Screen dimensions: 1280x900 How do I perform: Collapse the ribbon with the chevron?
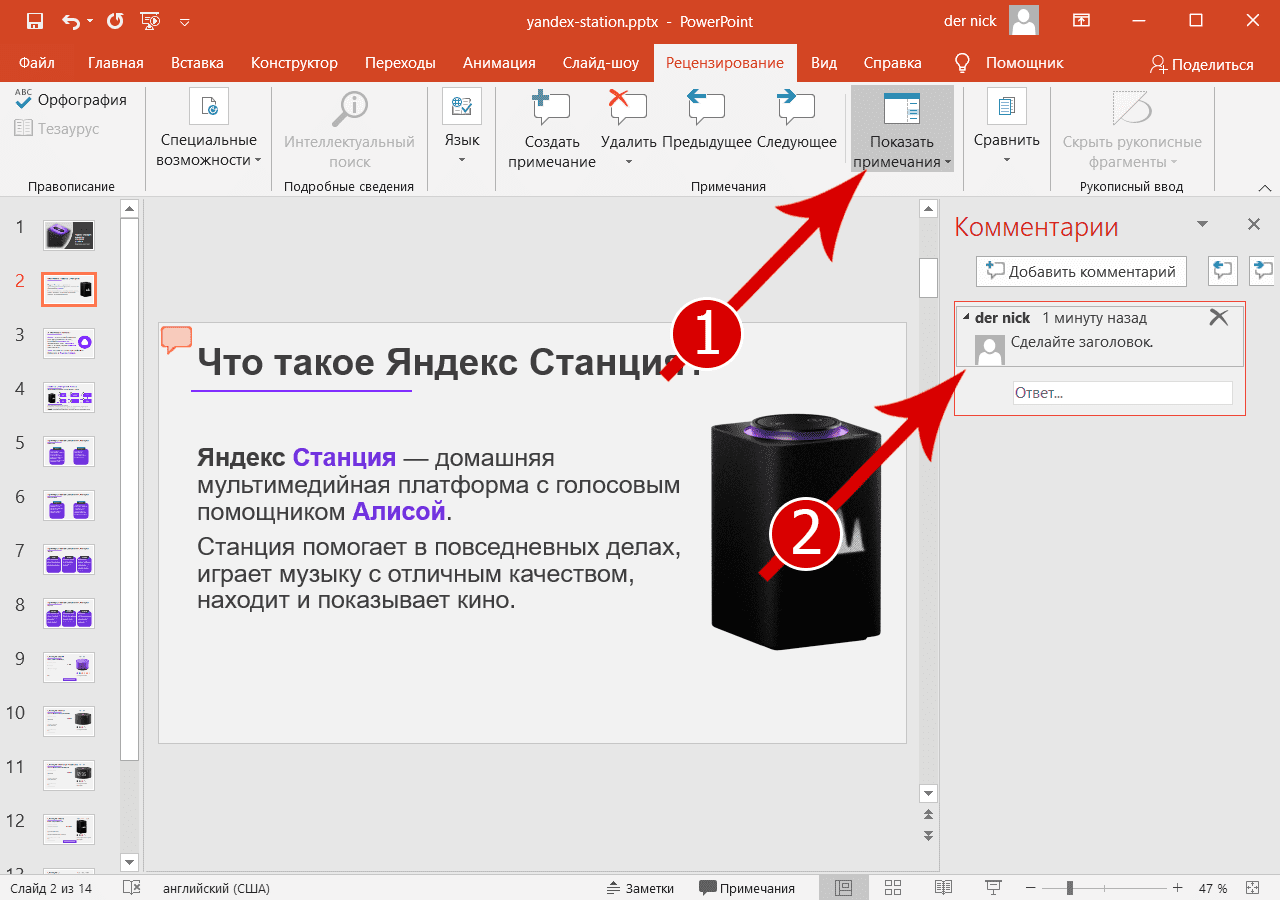click(x=1264, y=187)
